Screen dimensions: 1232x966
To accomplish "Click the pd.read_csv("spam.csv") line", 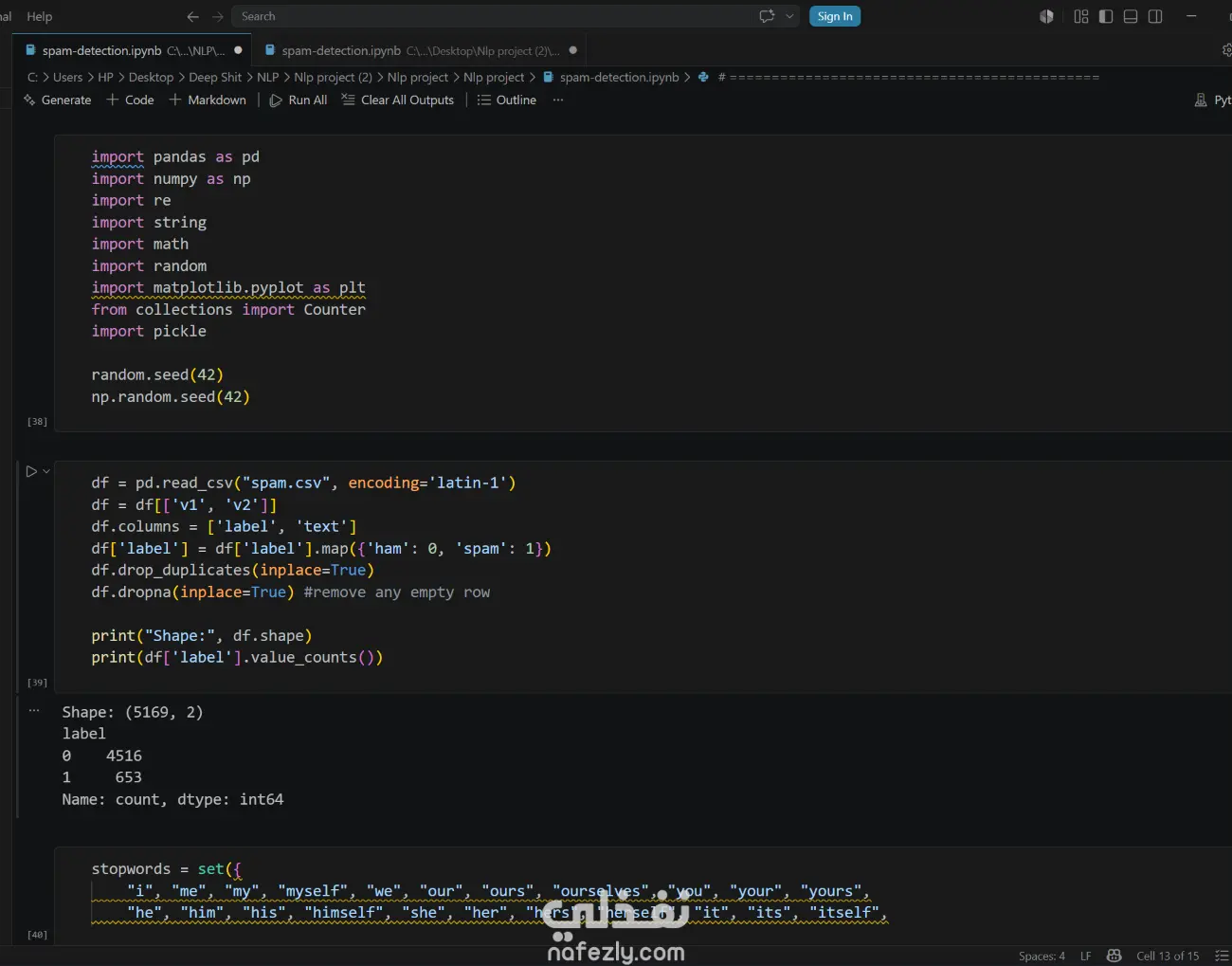I will (303, 483).
